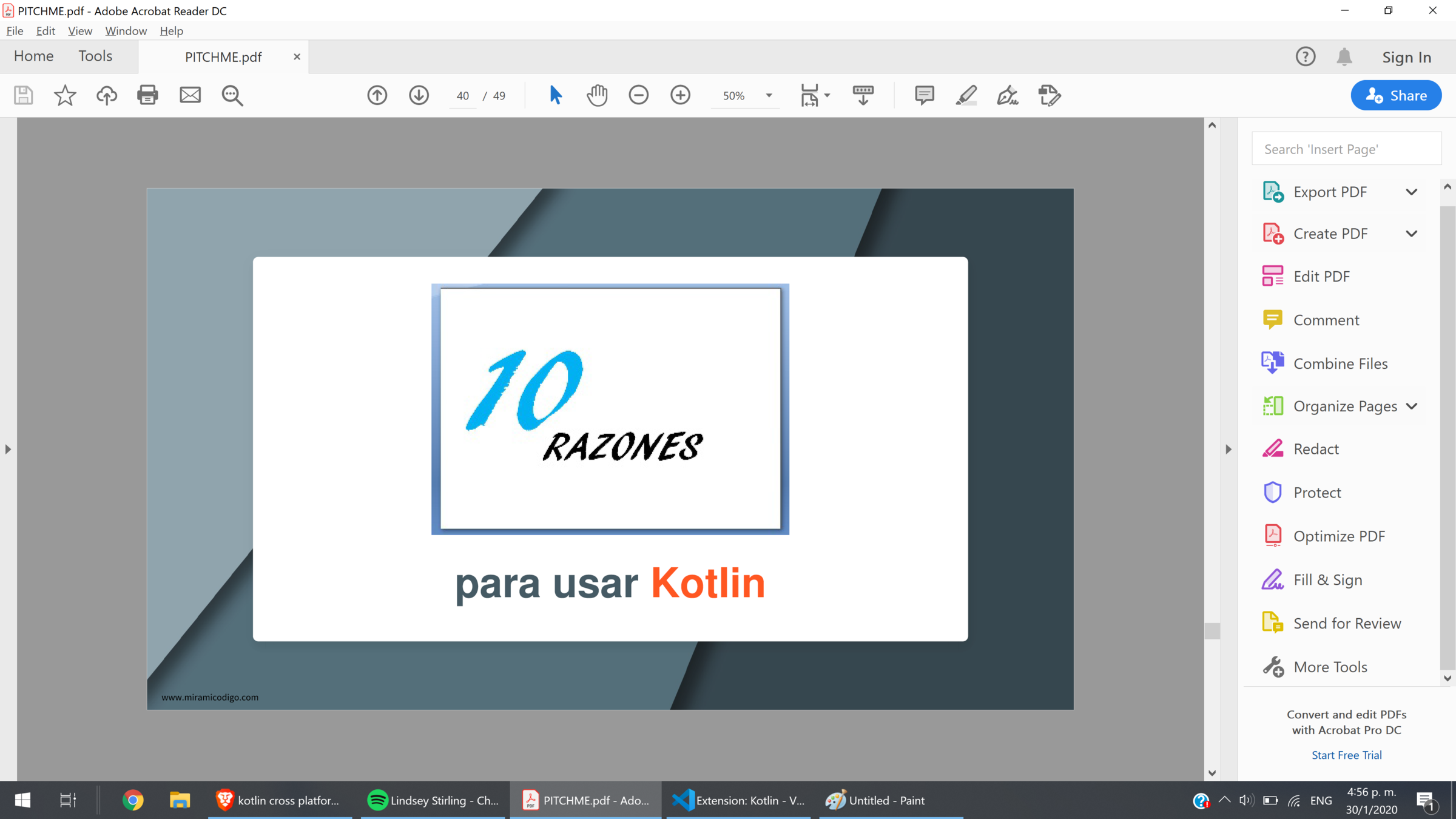Expand Export PDF panel chevron
Viewport: 1456px width, 819px height.
1411,192
